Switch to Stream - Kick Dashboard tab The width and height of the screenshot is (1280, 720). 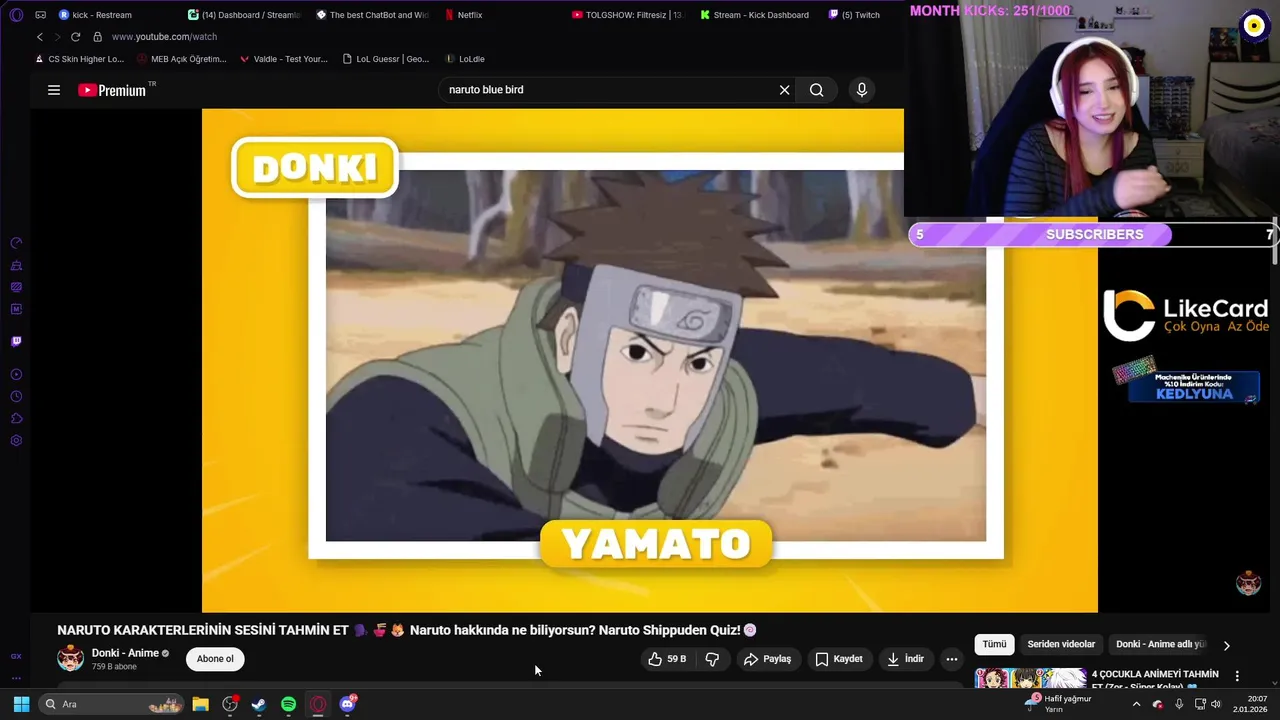pos(756,15)
